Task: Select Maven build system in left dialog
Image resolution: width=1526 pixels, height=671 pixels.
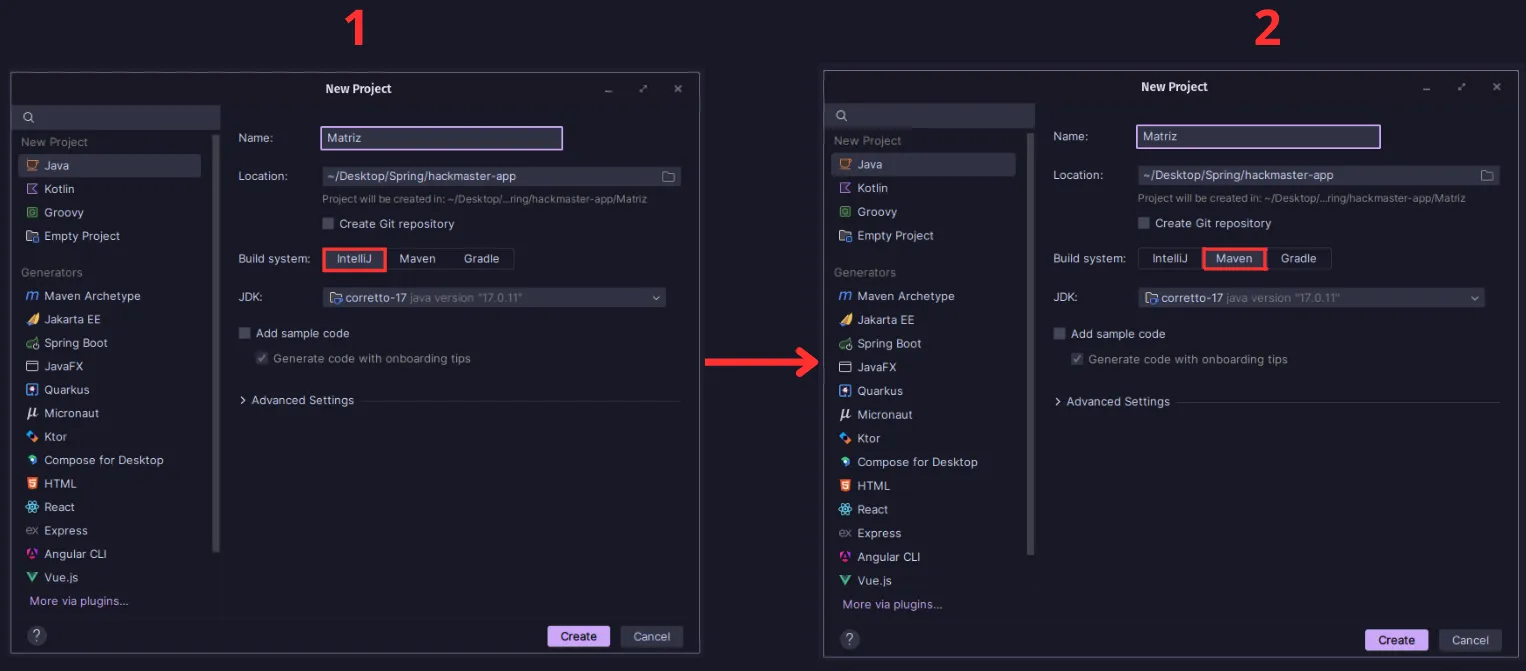Action: pos(417,259)
